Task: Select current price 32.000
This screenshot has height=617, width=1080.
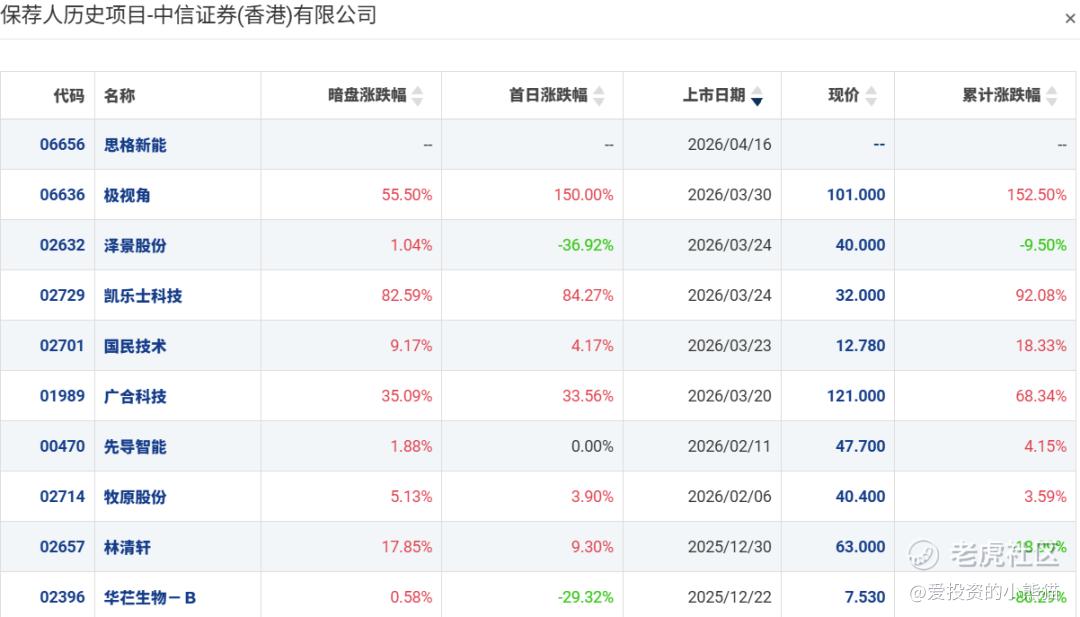Action: click(x=860, y=295)
